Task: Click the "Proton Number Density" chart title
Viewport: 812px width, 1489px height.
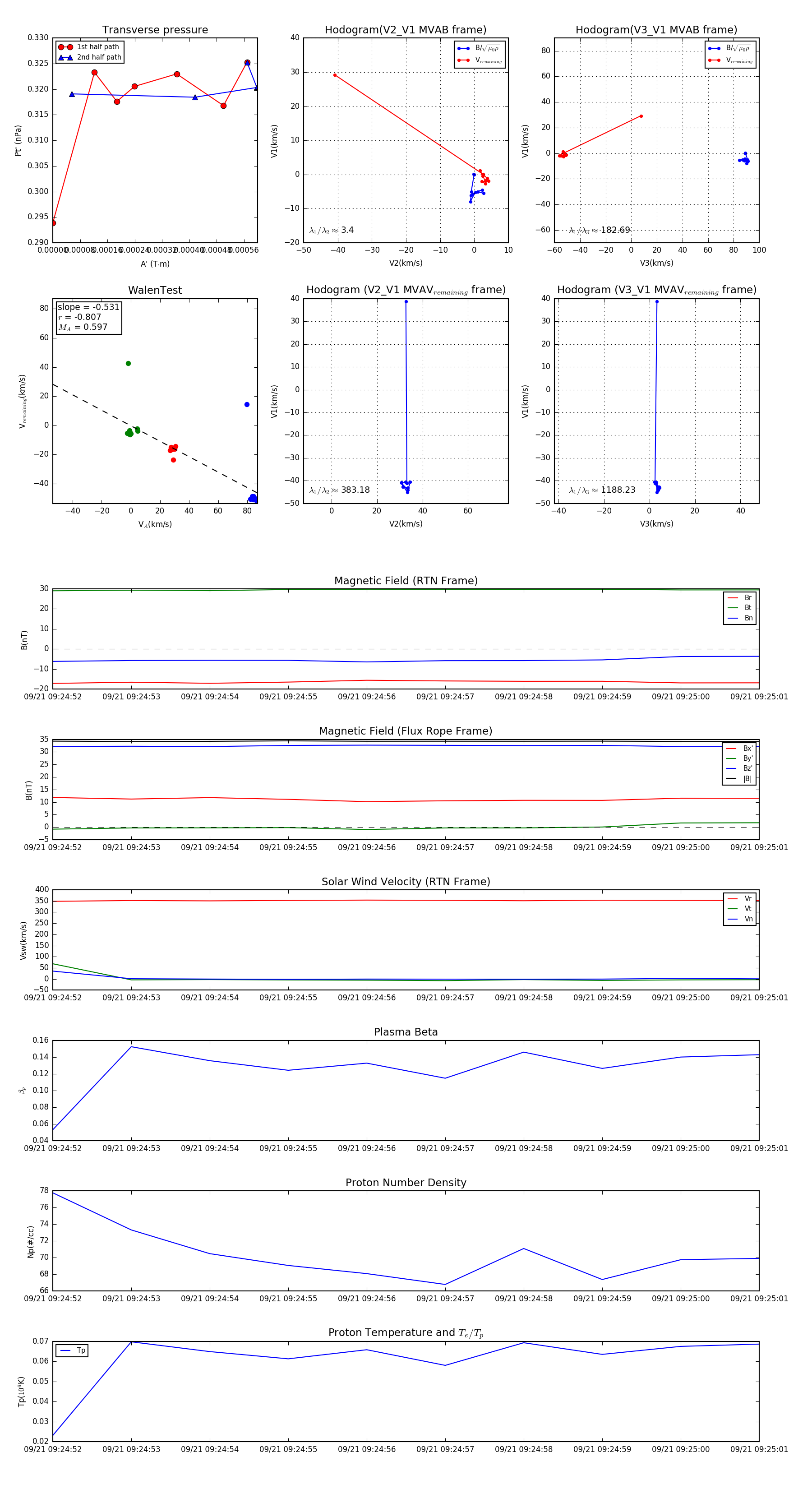Action: (x=406, y=1183)
